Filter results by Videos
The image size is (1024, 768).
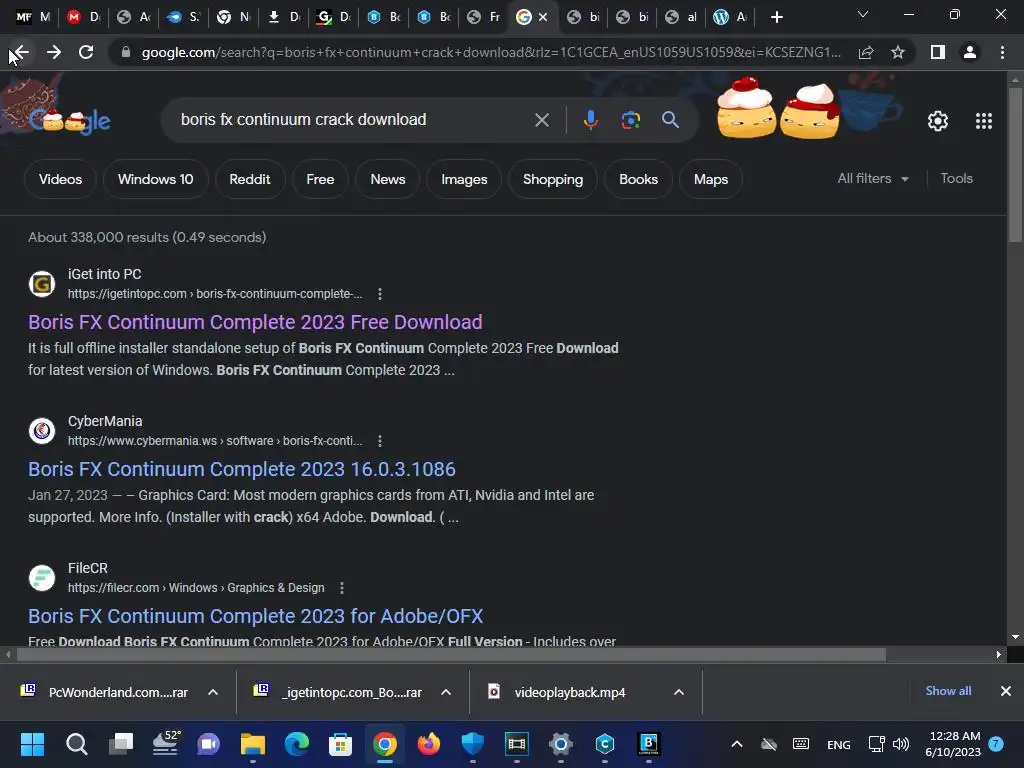point(60,179)
